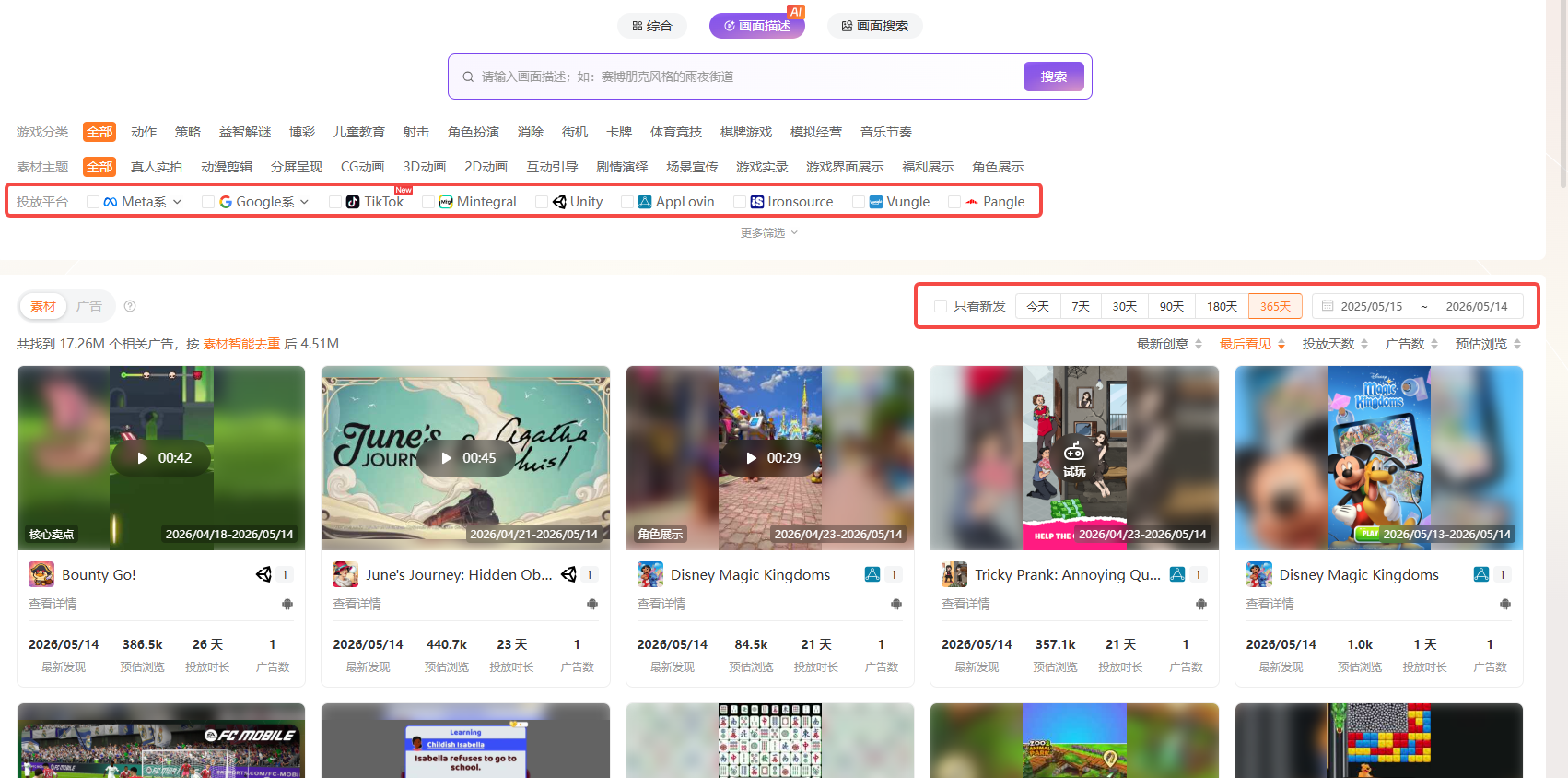Play June's Journey 00:45 video
The width and height of the screenshot is (1568, 778).
click(x=465, y=458)
